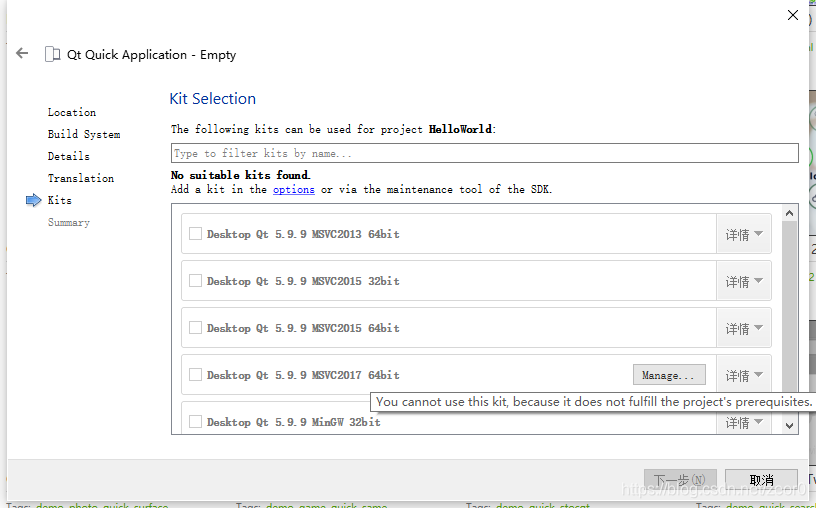Expand 详情 for MSVC2013 64bit kit
Viewport: 816px width, 508px height.
744,234
